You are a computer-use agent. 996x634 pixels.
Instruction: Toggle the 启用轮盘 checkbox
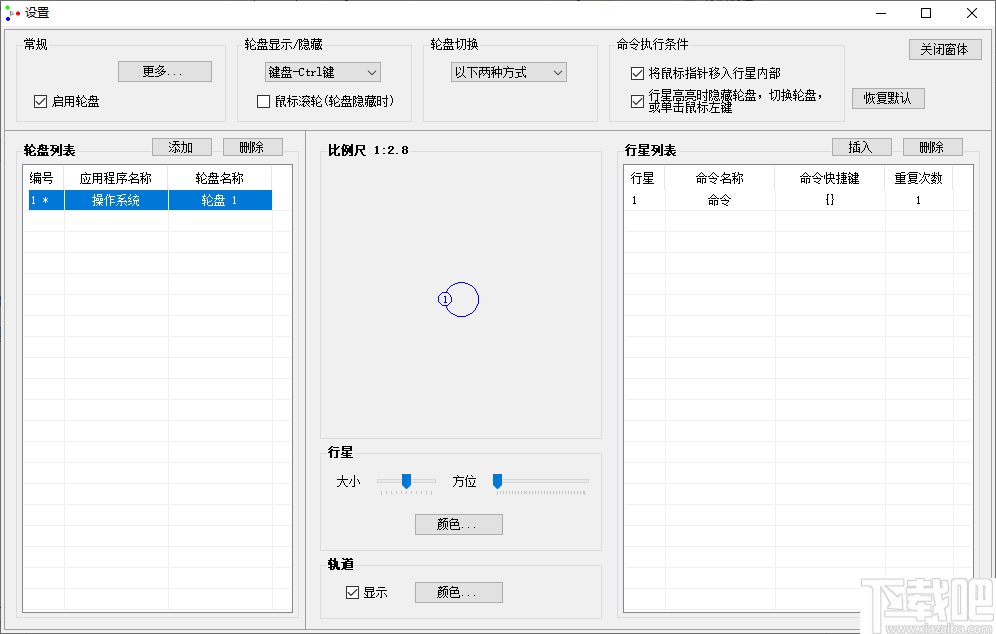40,101
